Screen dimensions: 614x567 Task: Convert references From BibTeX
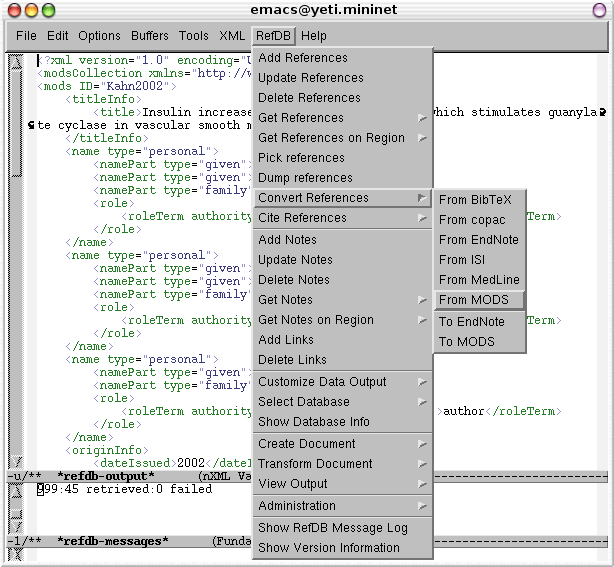pos(479,200)
